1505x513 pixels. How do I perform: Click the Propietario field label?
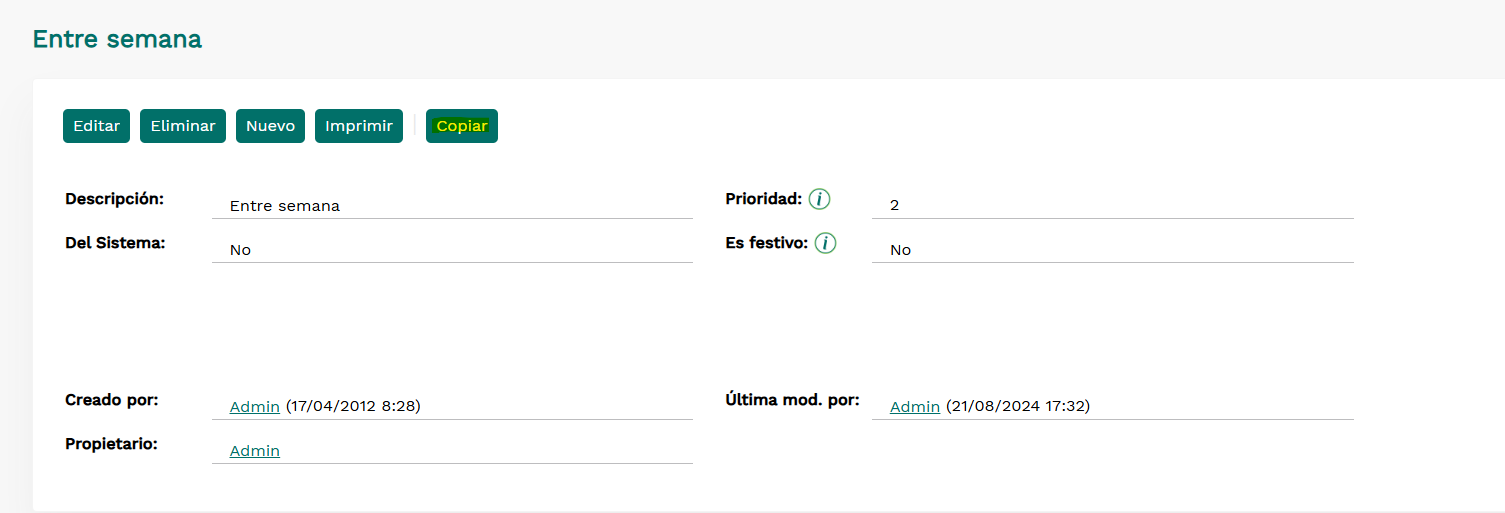[x=111, y=443]
